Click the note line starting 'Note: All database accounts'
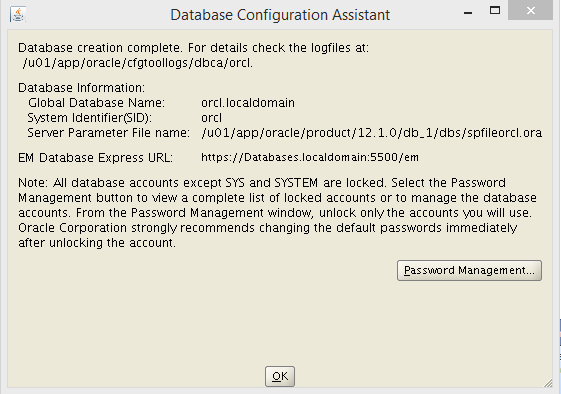The width and height of the screenshot is (561, 394). point(262,183)
